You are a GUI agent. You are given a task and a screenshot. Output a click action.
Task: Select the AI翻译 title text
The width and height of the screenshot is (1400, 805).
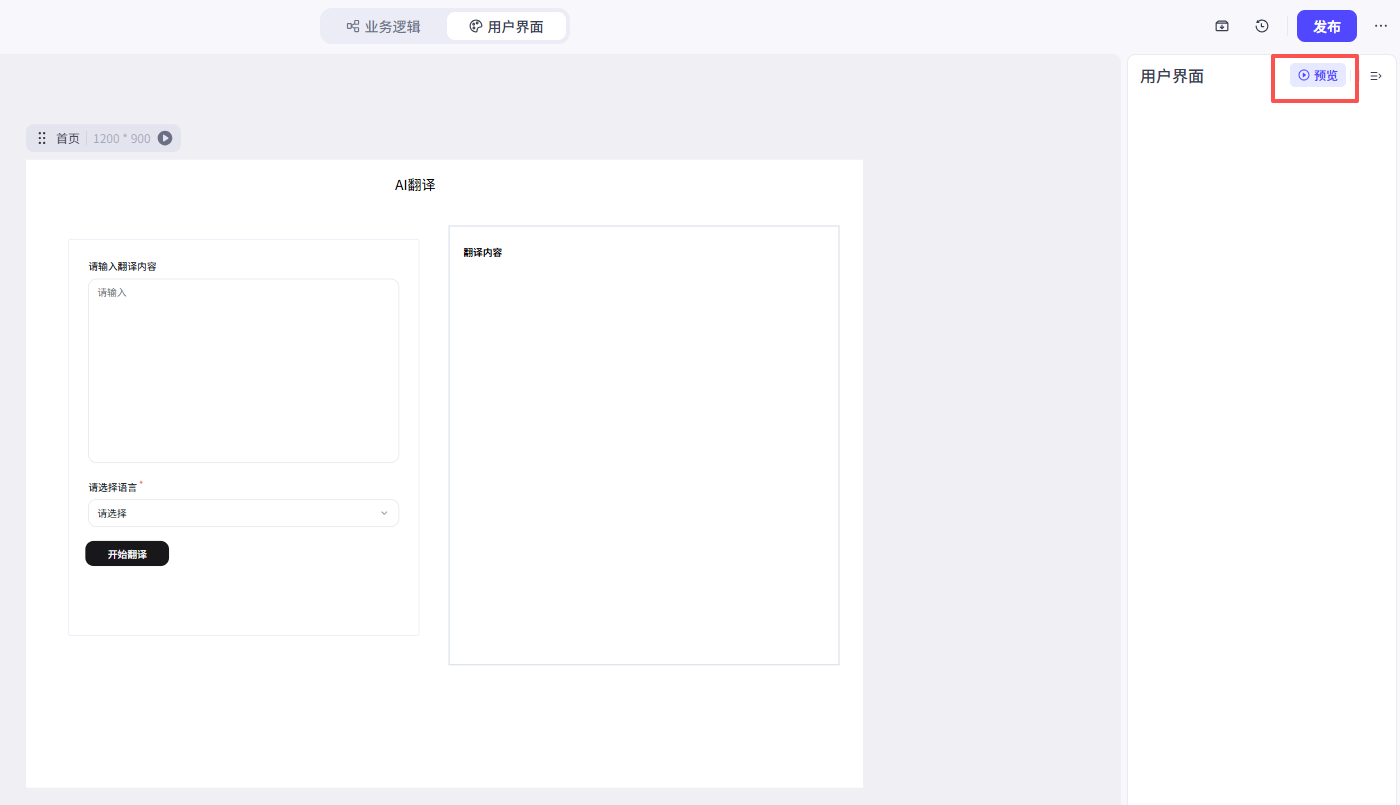click(x=415, y=185)
